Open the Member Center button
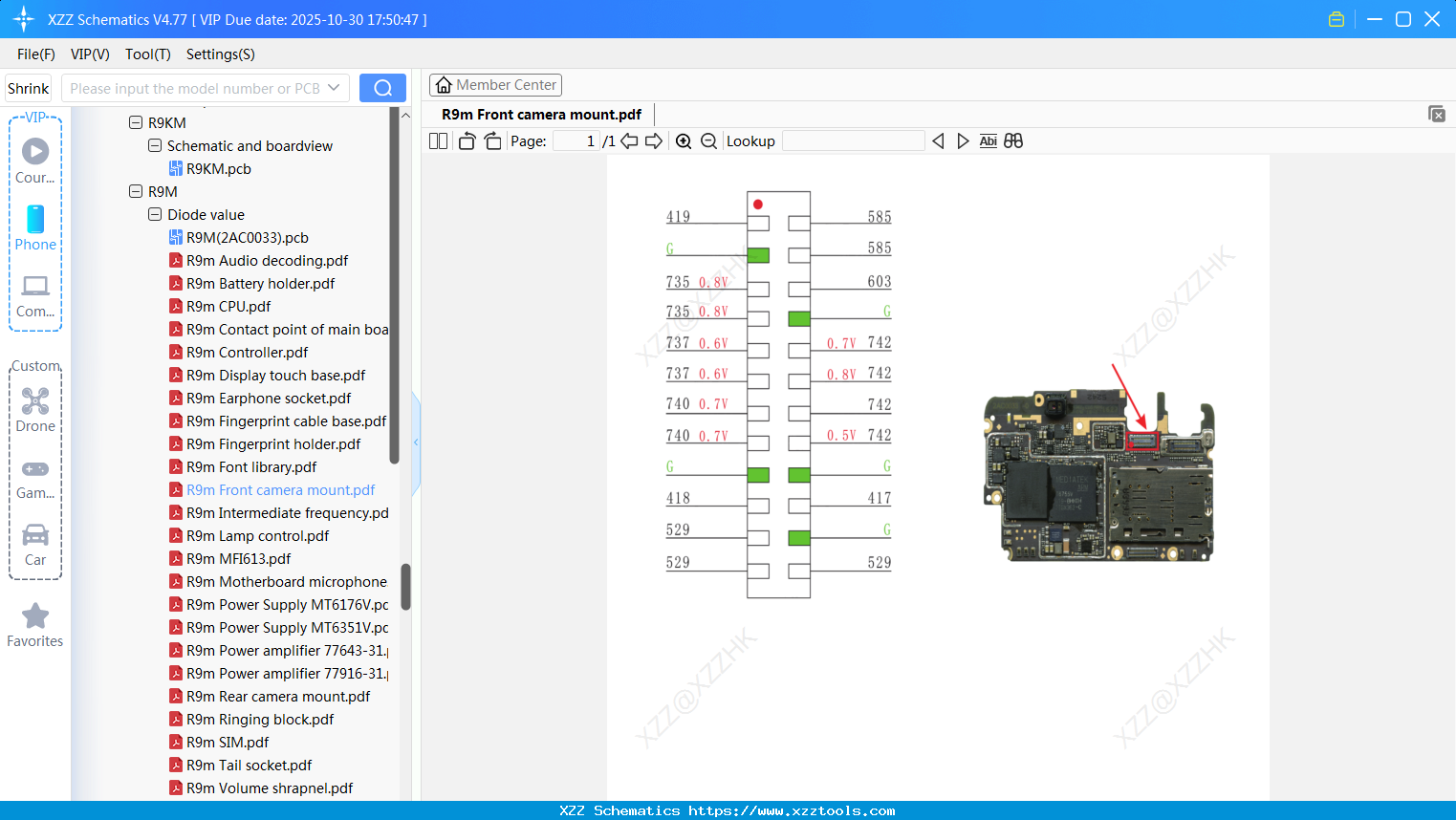The height and width of the screenshot is (820, 1456). point(495,85)
